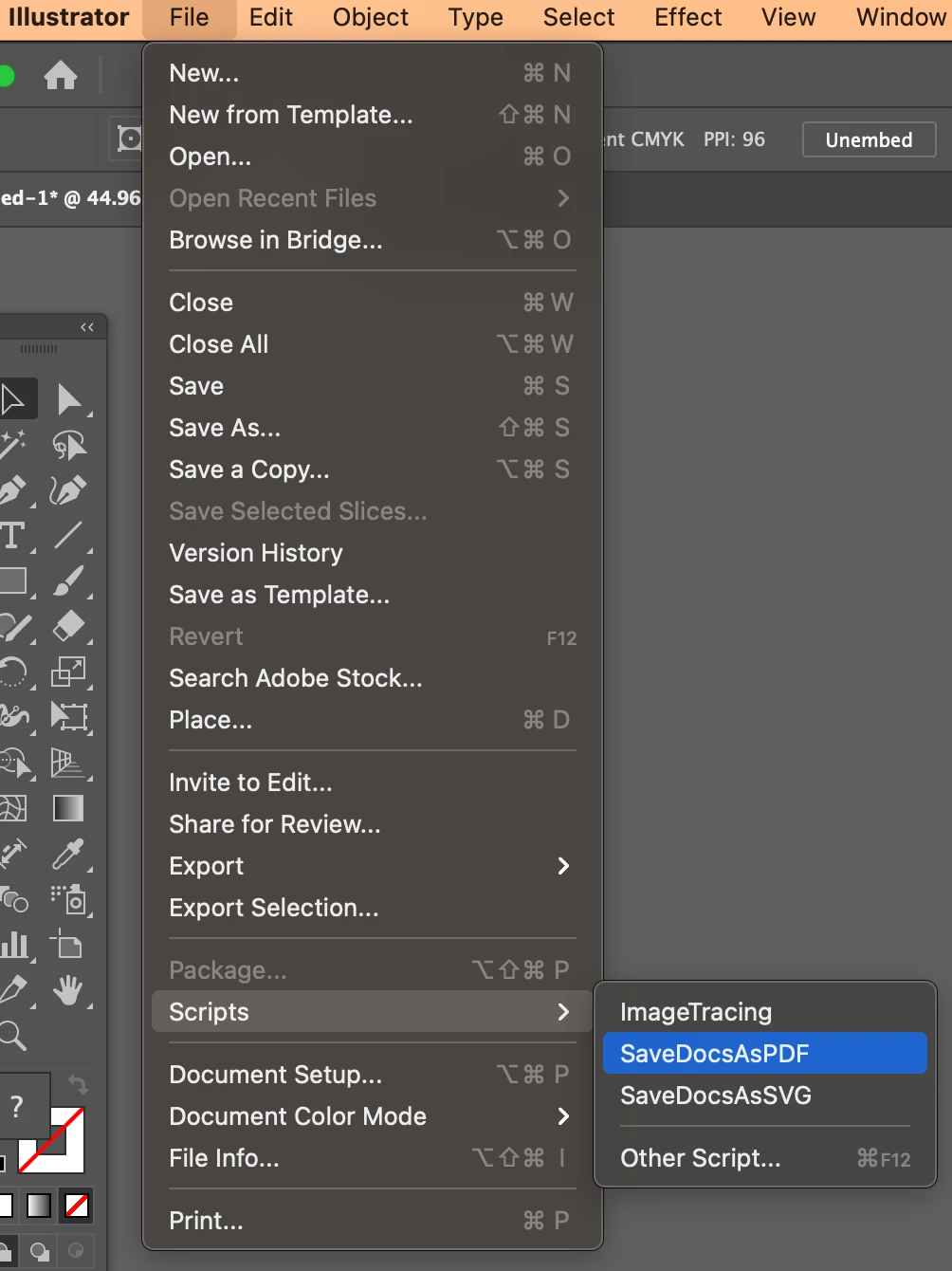Image resolution: width=952 pixels, height=1271 pixels.
Task: Go to the Home screen icon
Action: (x=61, y=74)
